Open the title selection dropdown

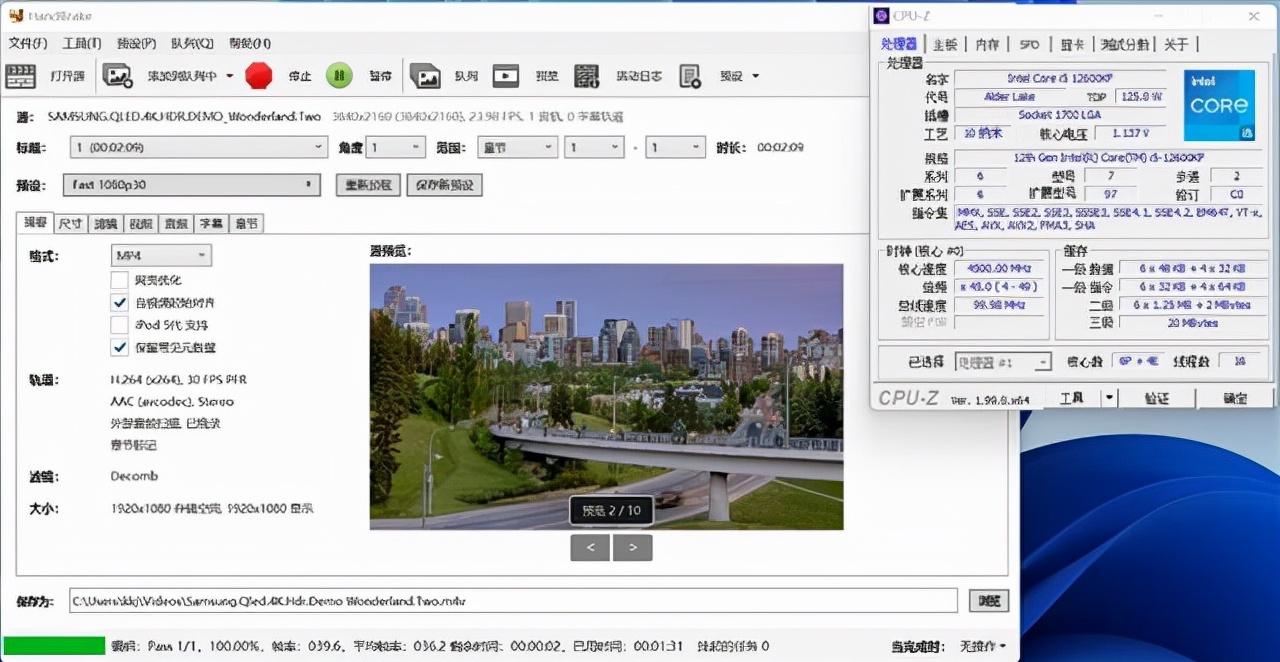pyautogui.click(x=198, y=147)
